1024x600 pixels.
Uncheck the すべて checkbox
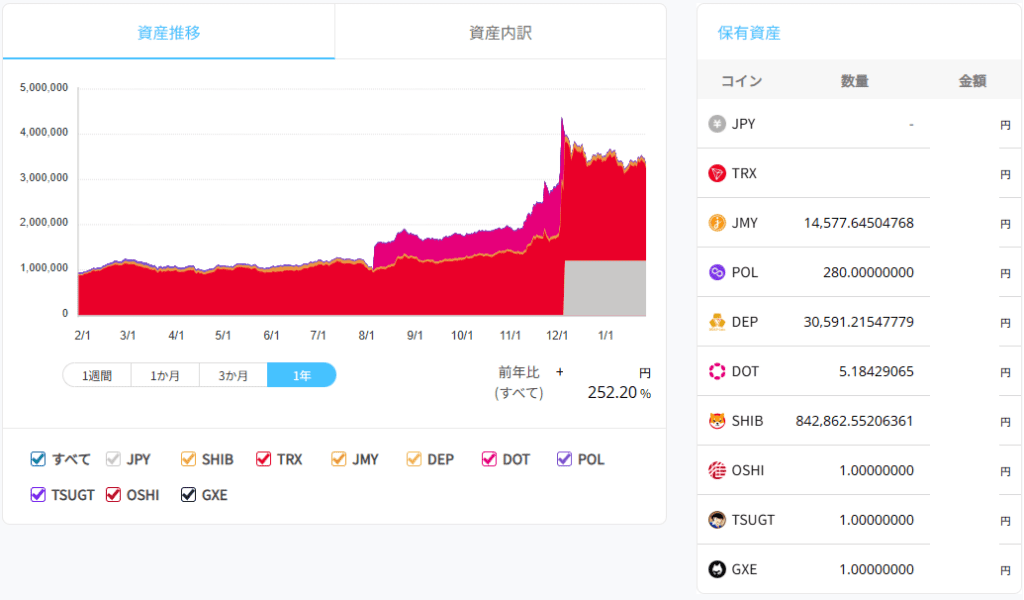point(39,460)
